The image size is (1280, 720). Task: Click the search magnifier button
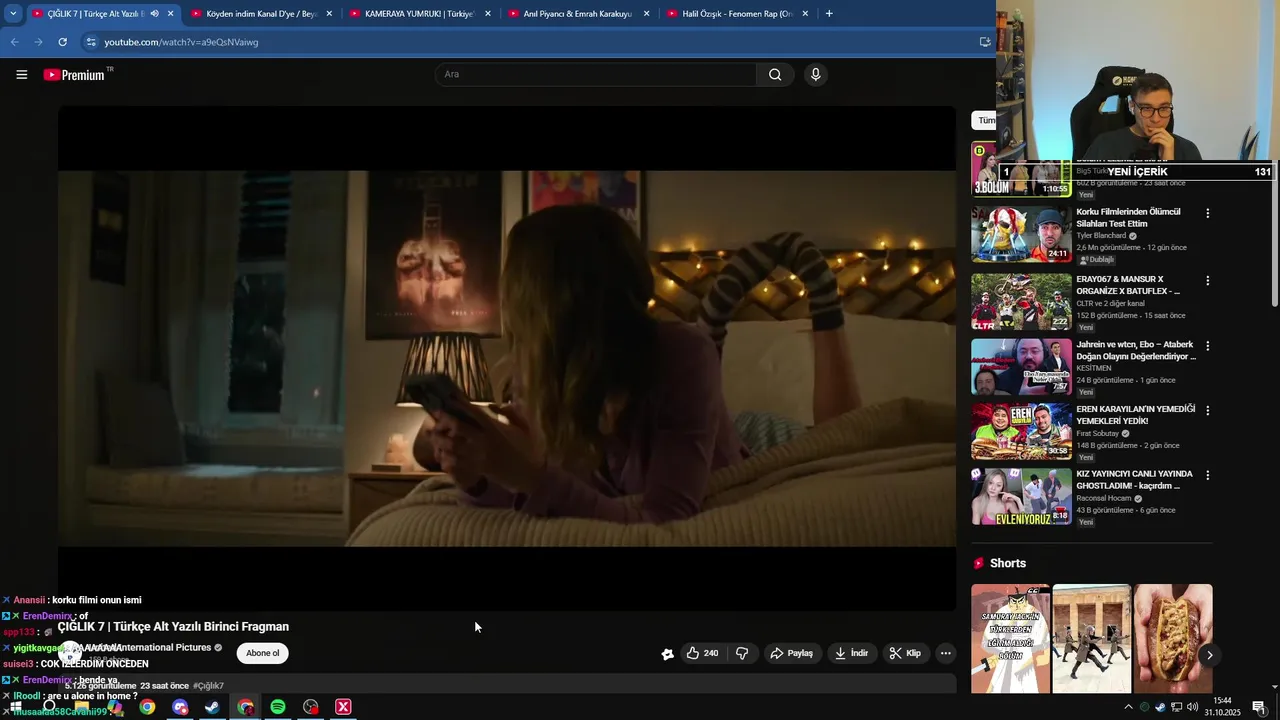coord(775,74)
